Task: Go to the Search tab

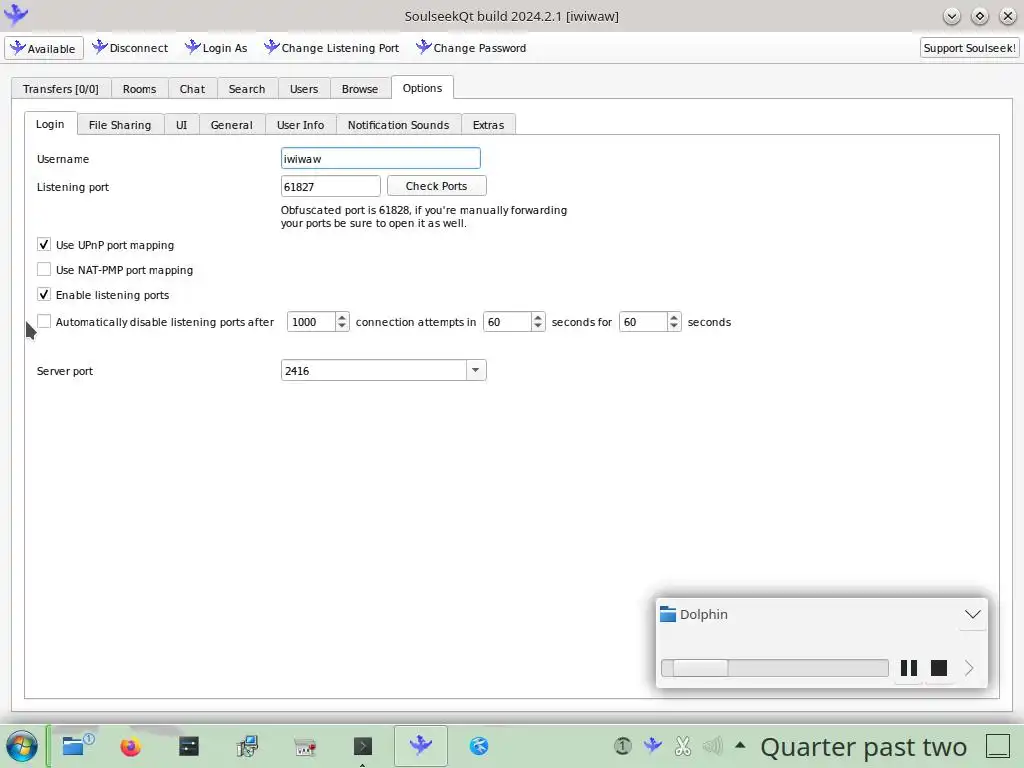Action: (x=247, y=89)
